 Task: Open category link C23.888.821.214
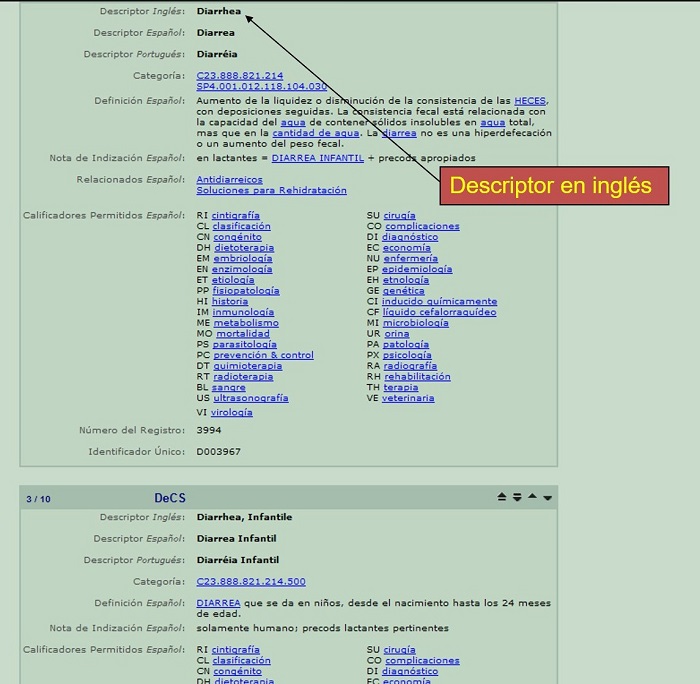tap(239, 76)
